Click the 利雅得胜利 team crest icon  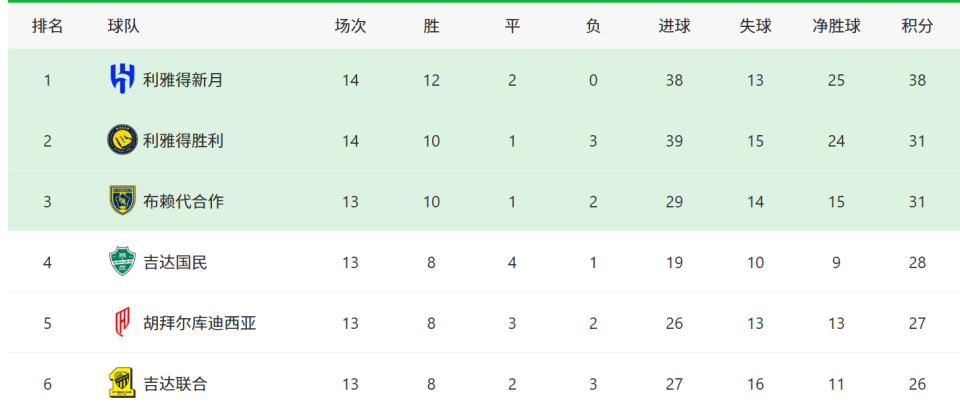(122, 141)
